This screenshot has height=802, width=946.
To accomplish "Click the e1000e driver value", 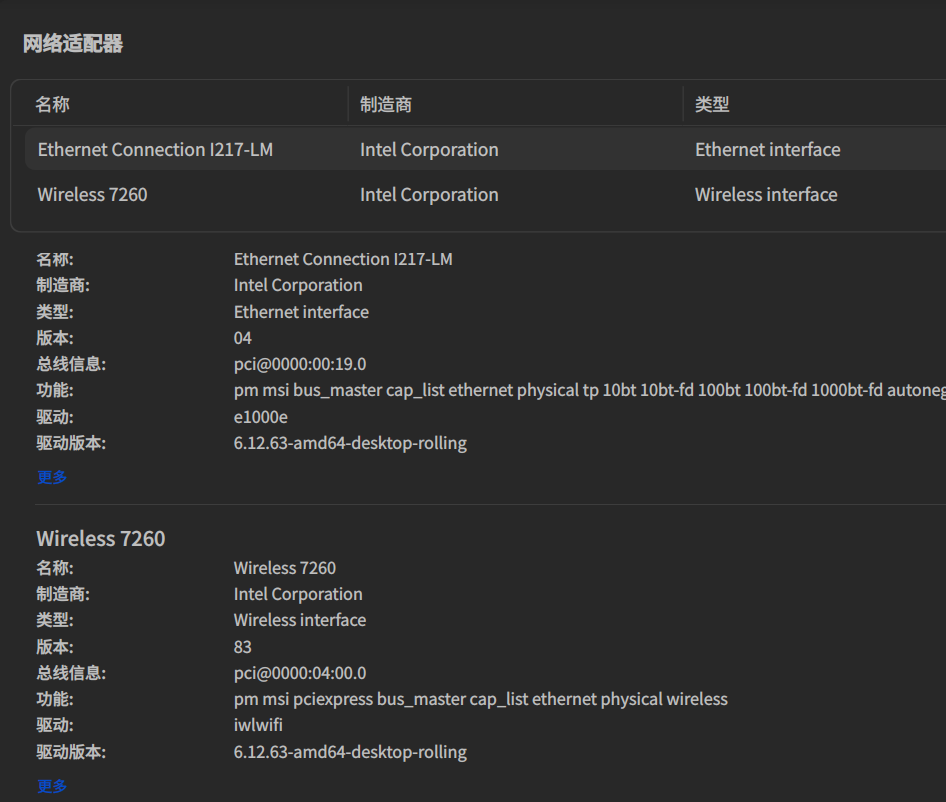I will [261, 417].
